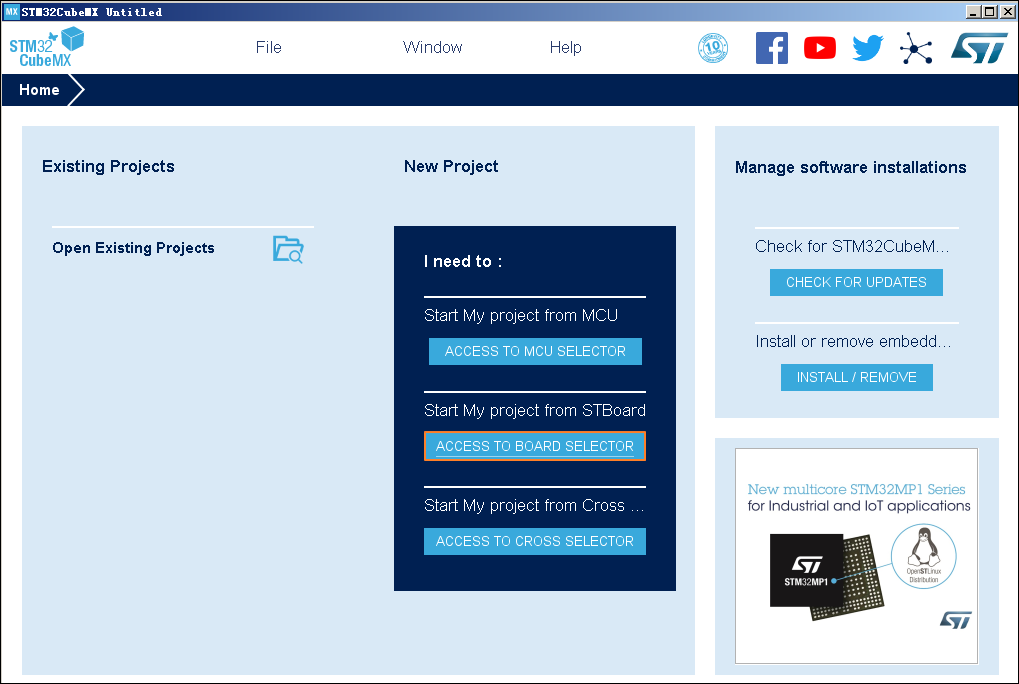1019x684 pixels.
Task: Close the STM32CubeMX window
Action: coord(1007,12)
